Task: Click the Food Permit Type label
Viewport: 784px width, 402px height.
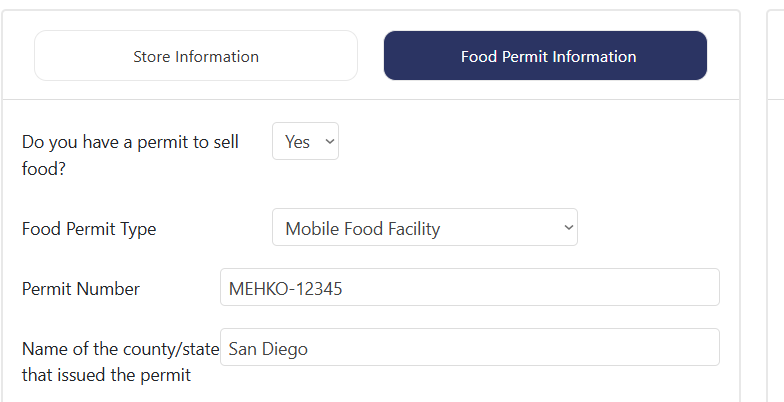Action: pos(89,229)
